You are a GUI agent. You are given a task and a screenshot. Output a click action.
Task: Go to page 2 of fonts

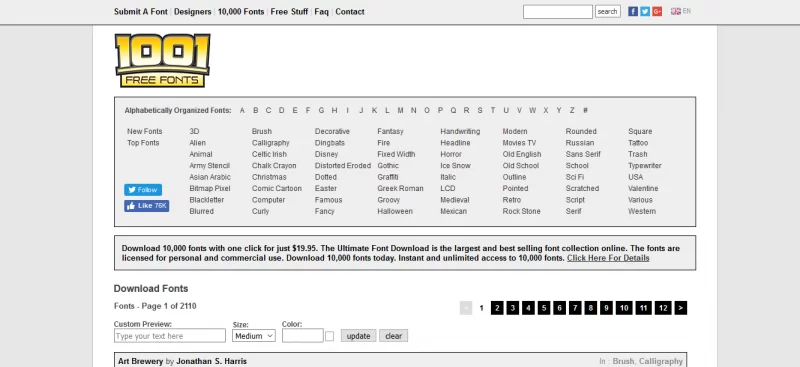pyautogui.click(x=497, y=308)
